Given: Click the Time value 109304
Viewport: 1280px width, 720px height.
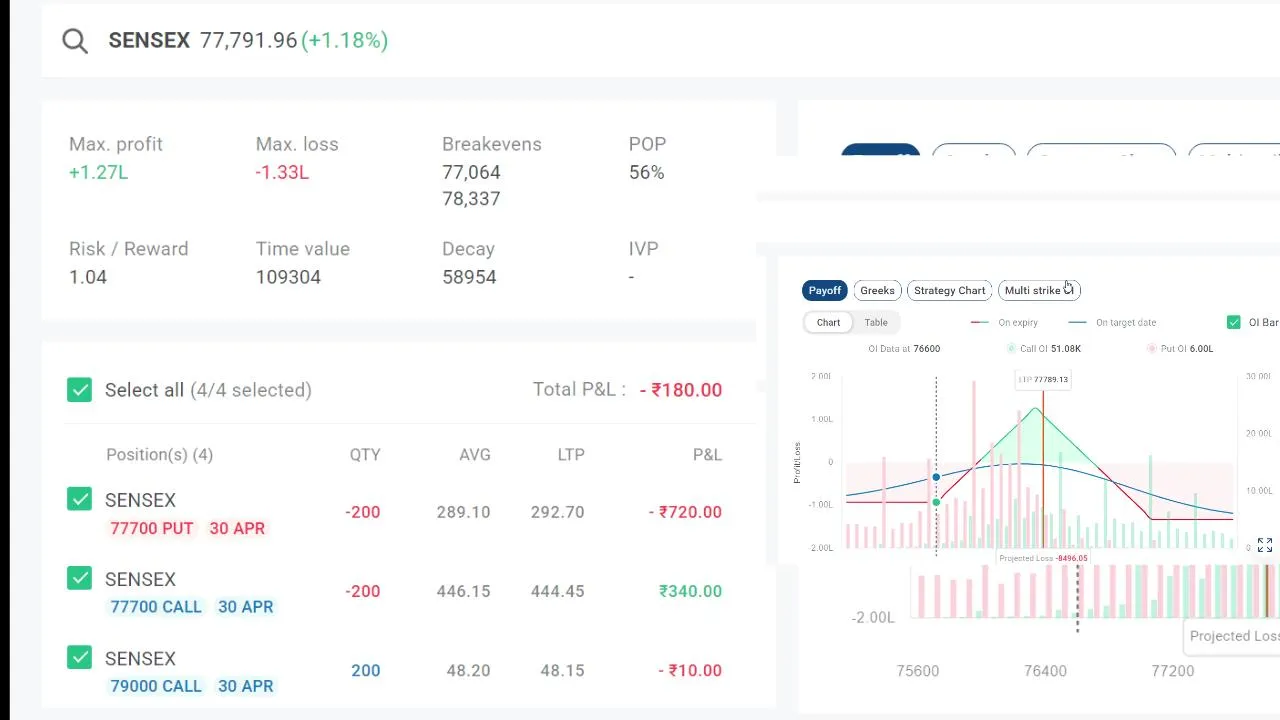Looking at the screenshot, I should (288, 277).
